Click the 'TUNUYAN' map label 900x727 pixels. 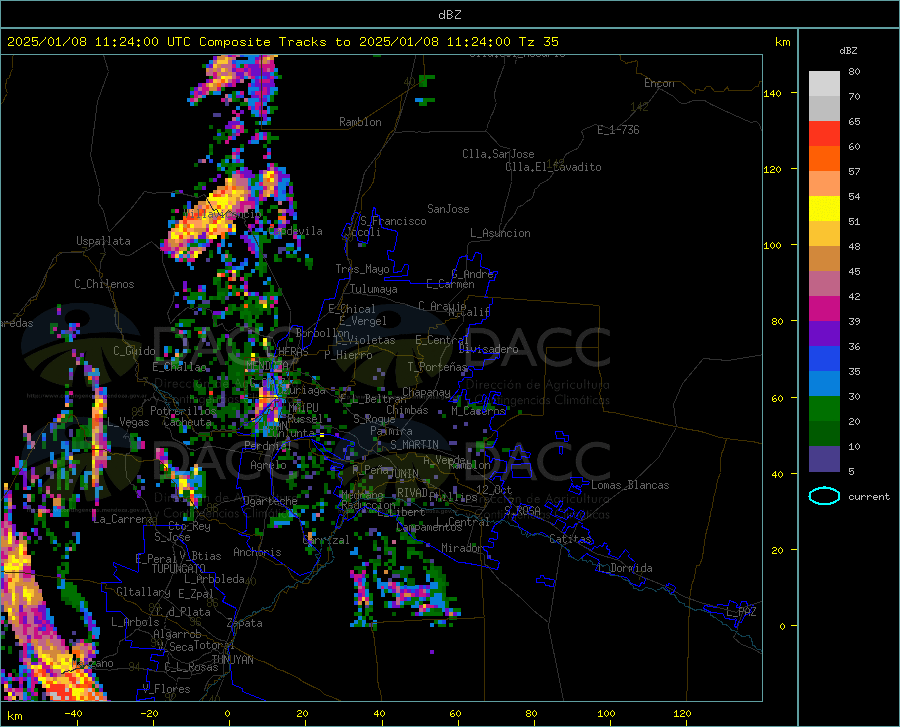(x=232, y=659)
